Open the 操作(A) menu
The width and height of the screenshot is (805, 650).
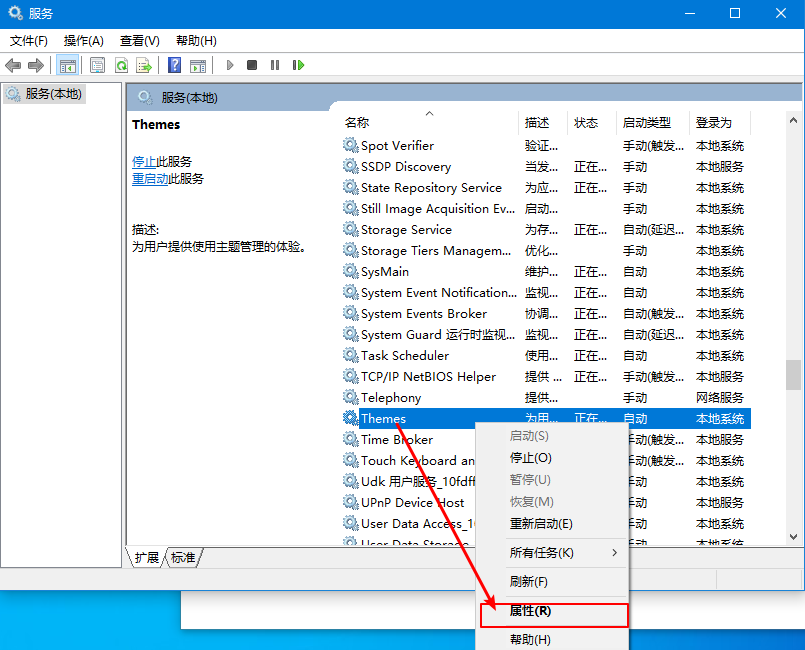tap(84, 41)
